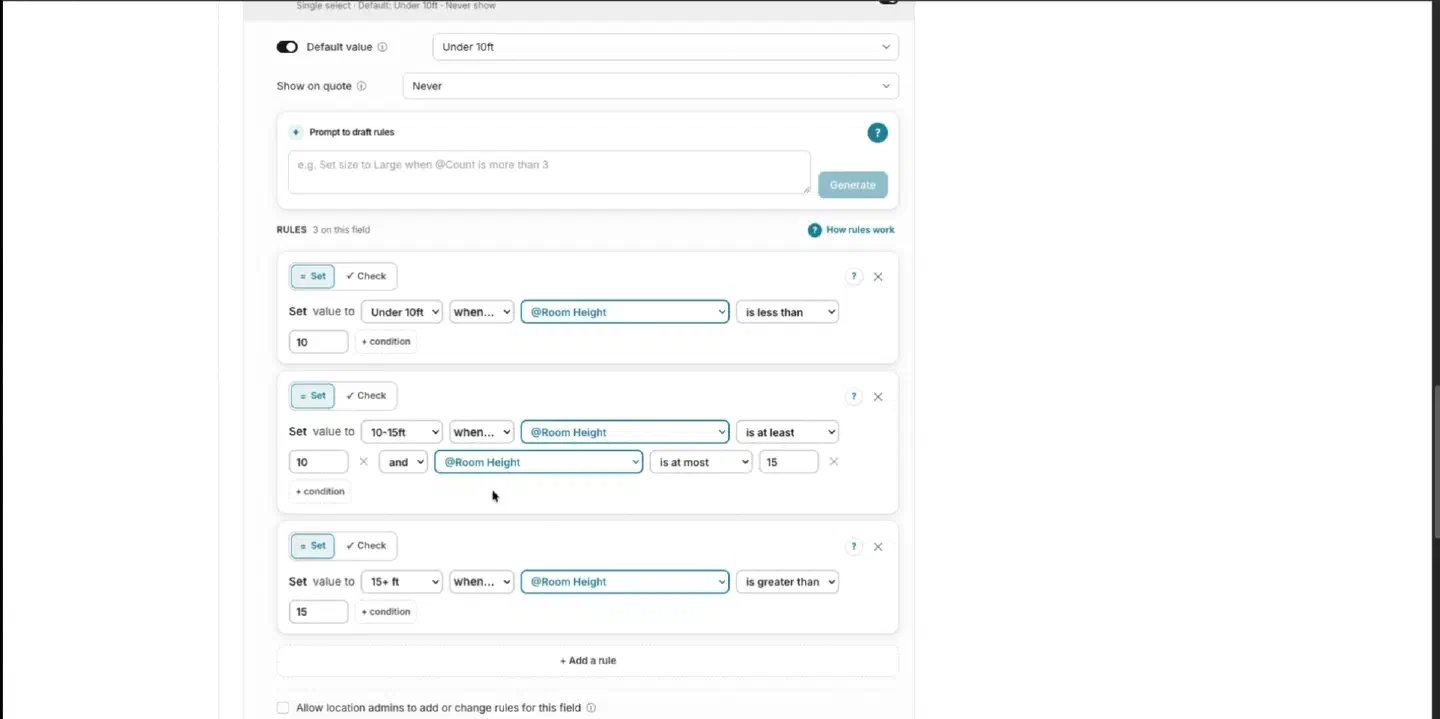Check 'Allow location admins to add or change rules'
The width and height of the screenshot is (1440, 719).
pos(283,708)
